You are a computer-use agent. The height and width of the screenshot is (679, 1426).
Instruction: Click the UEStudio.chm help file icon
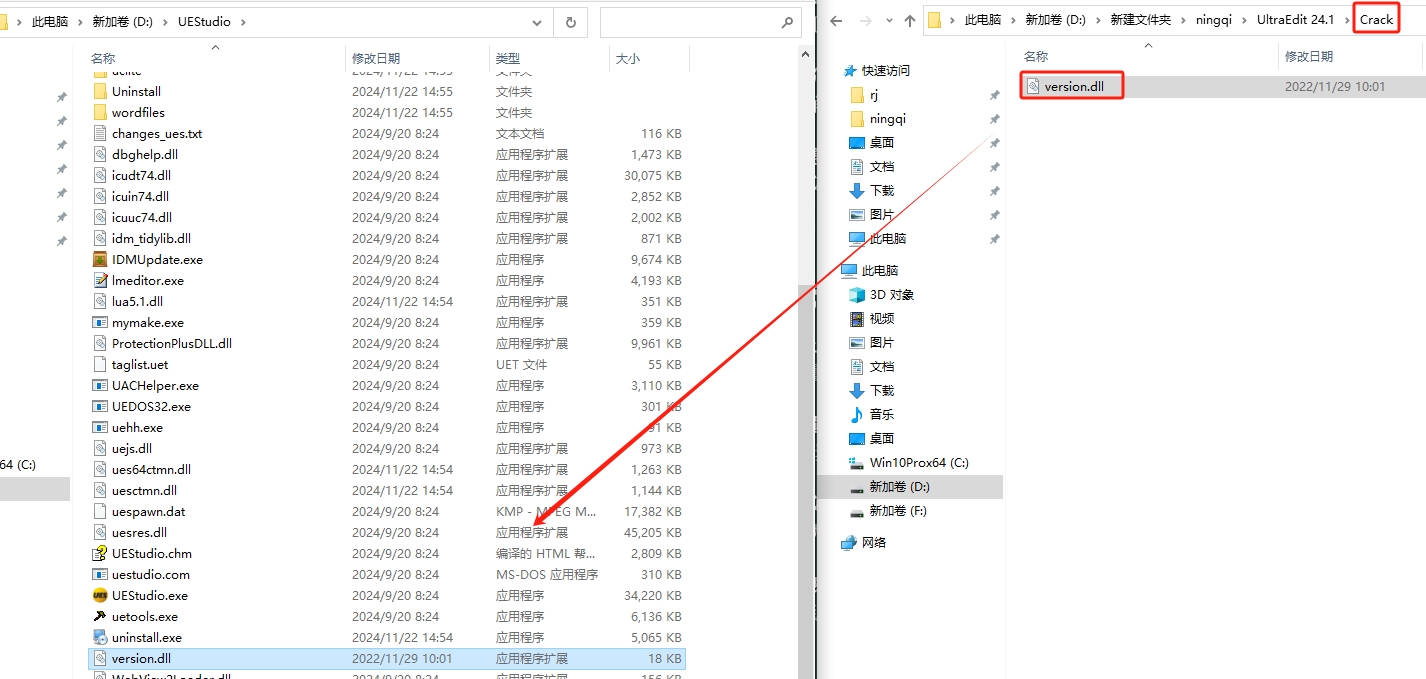(x=99, y=553)
